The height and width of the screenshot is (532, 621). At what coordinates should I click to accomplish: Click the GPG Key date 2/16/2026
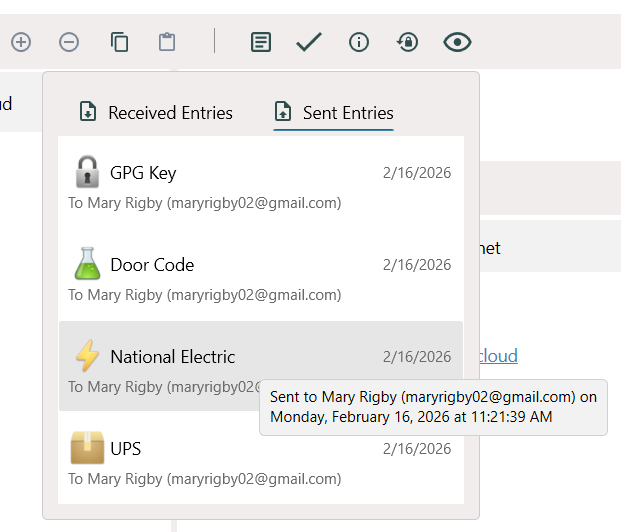tap(417, 173)
